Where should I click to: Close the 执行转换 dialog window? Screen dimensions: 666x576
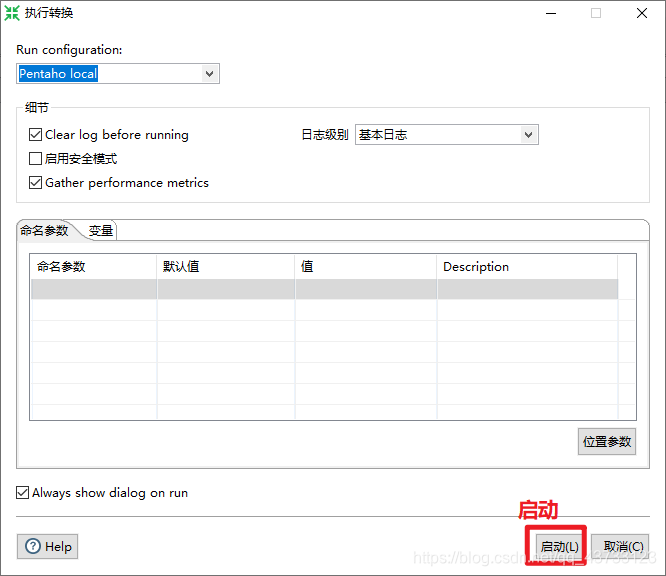click(642, 13)
